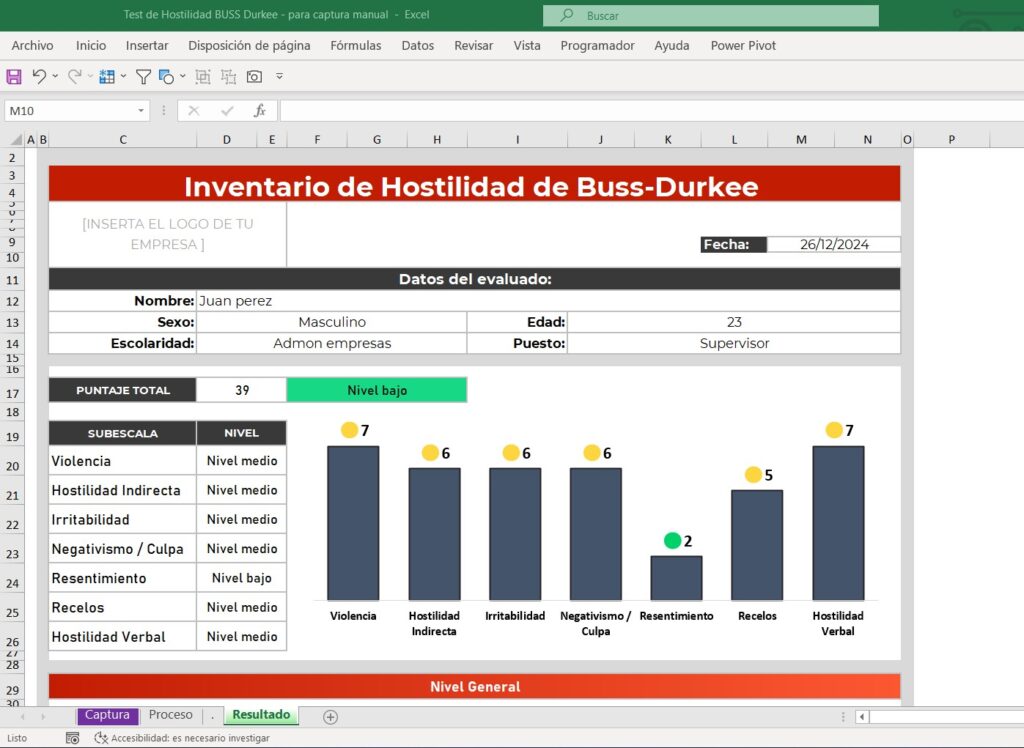Image resolution: width=1024 pixels, height=748 pixels.
Task: Click the macro recording status bar icon
Action: pos(72,738)
